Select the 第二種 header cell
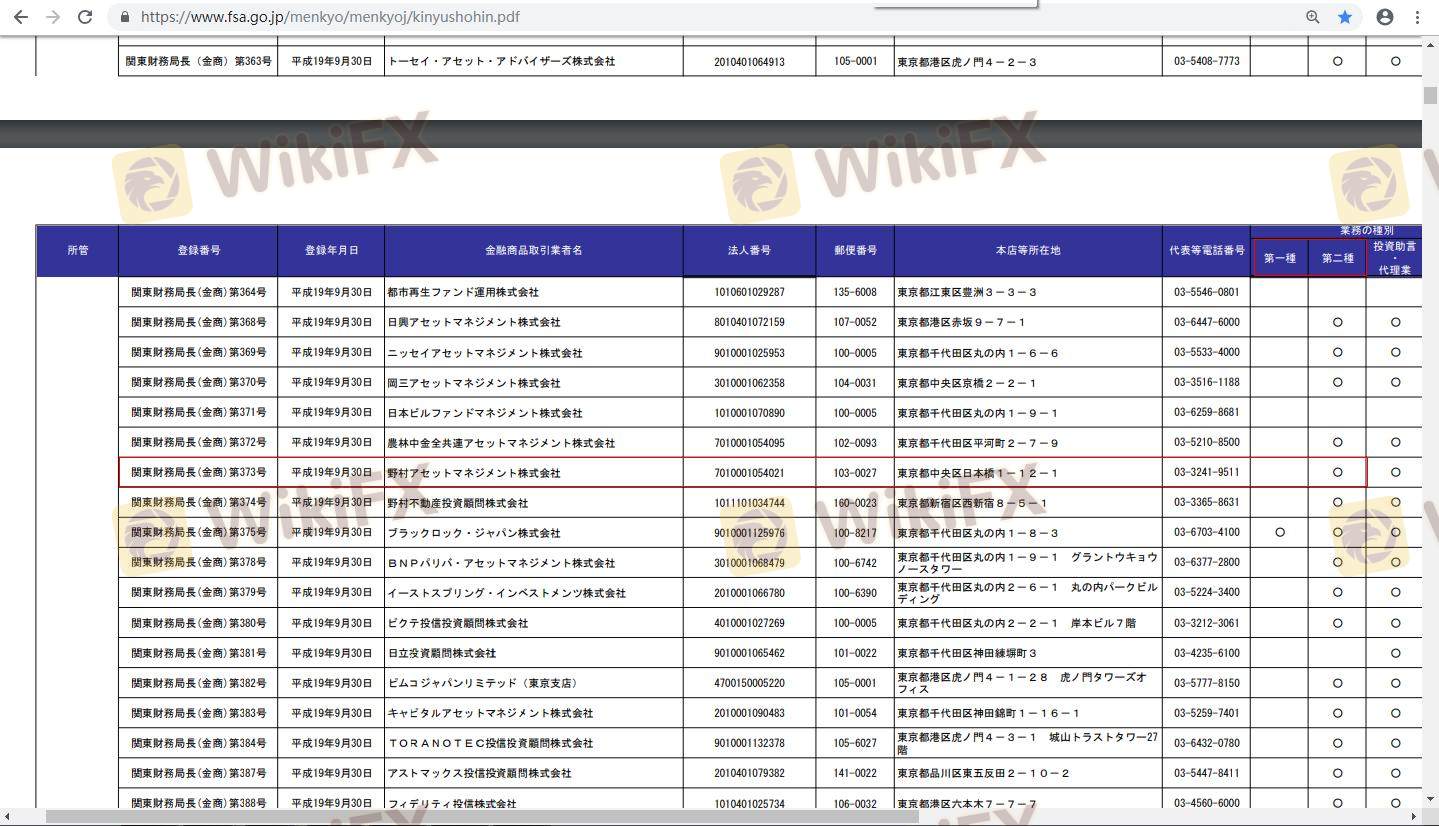The width and height of the screenshot is (1439, 826). pos(1337,258)
